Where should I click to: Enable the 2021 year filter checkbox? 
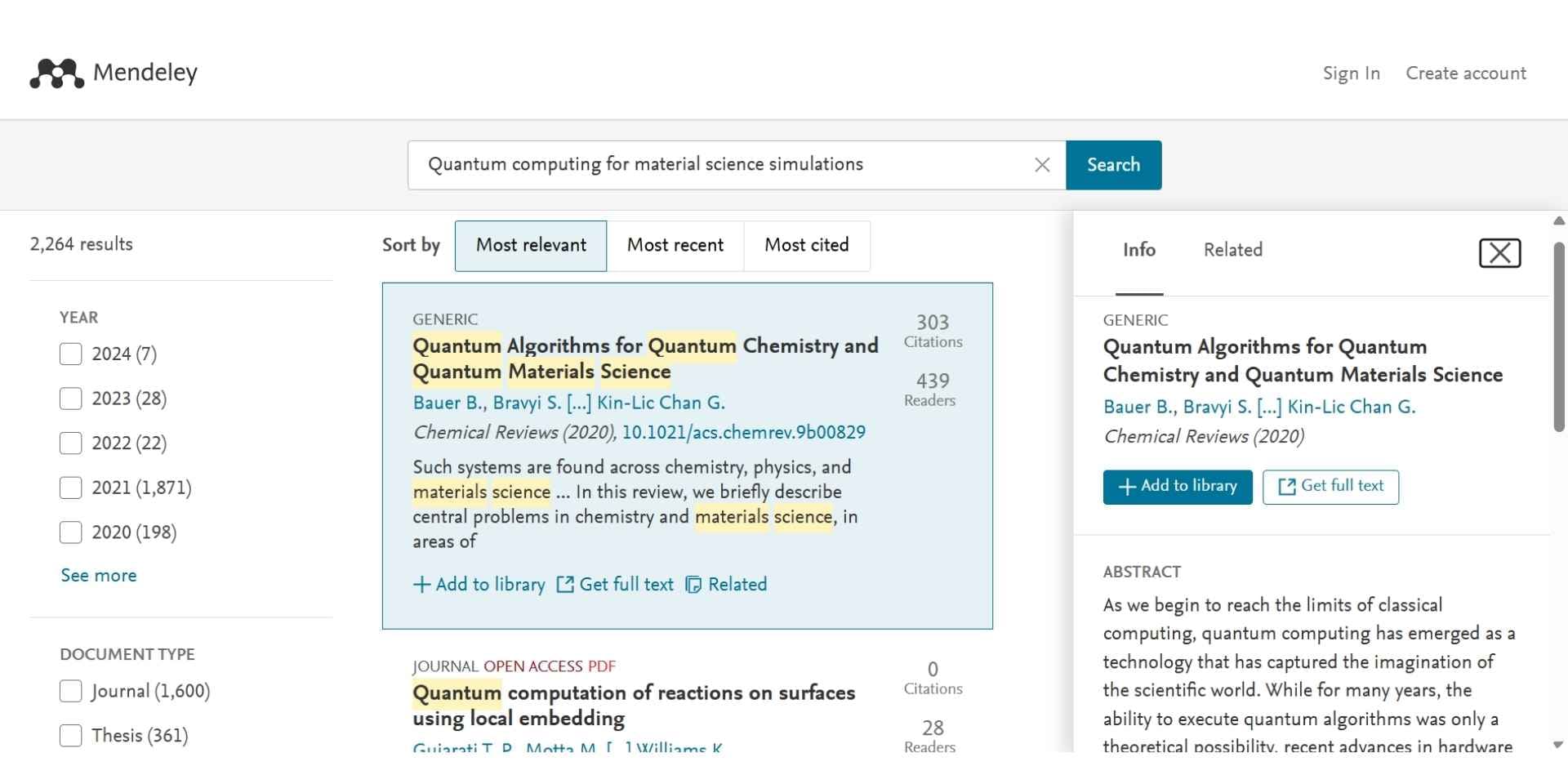coord(71,488)
